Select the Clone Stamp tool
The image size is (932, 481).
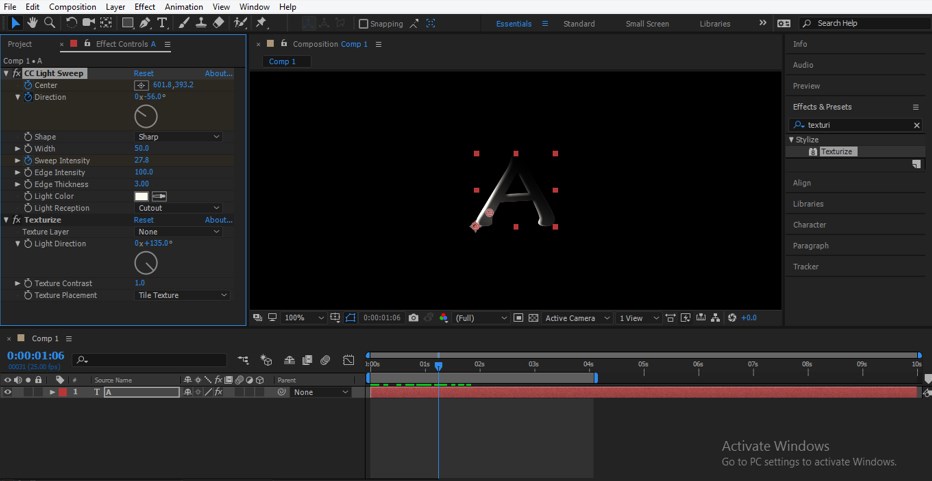point(201,23)
